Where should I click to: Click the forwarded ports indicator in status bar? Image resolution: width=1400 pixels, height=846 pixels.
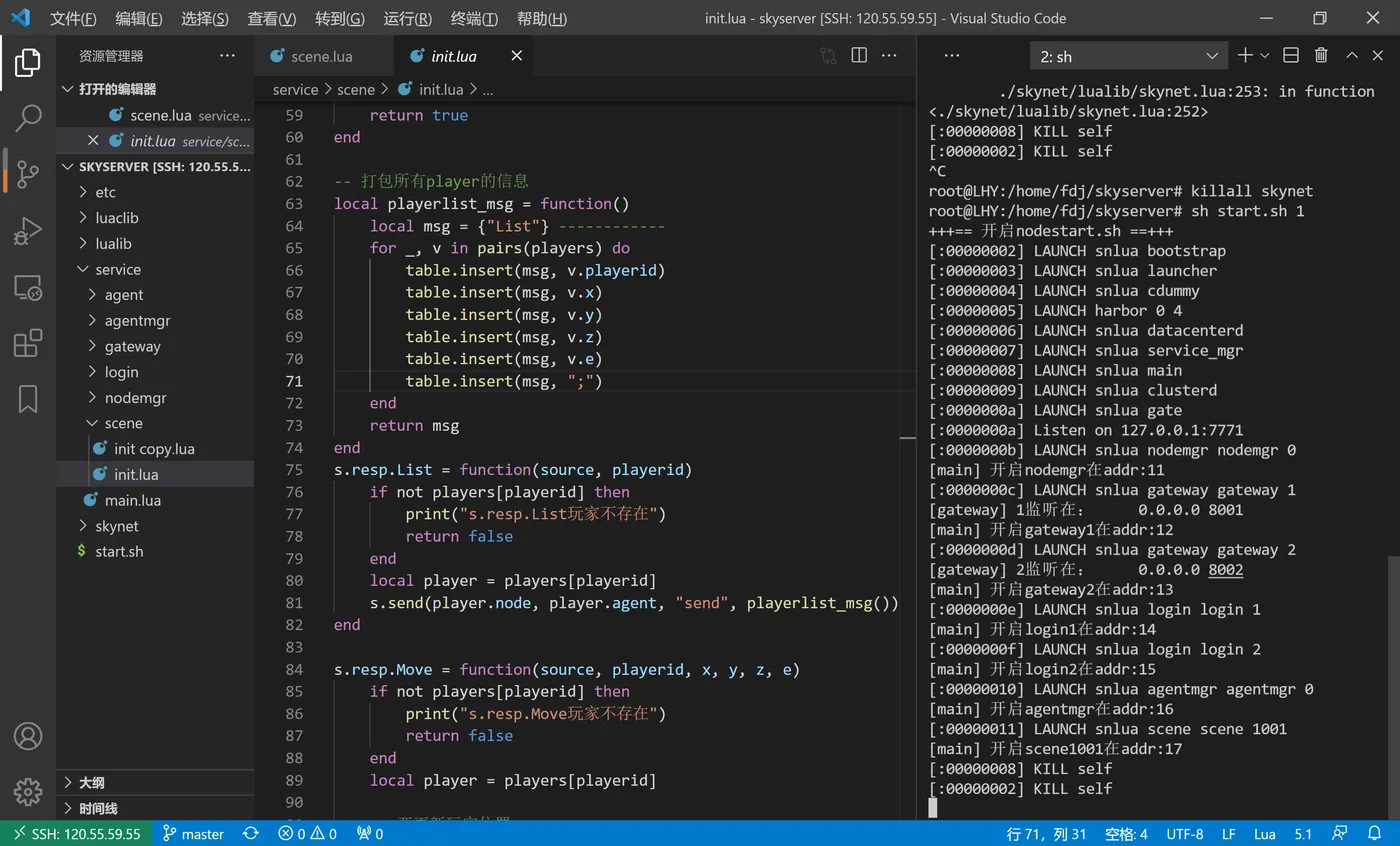click(370, 833)
